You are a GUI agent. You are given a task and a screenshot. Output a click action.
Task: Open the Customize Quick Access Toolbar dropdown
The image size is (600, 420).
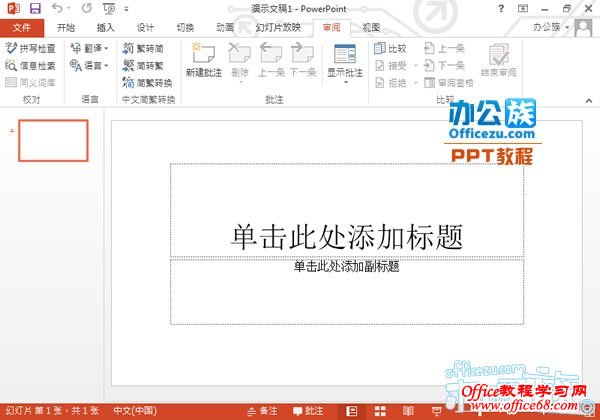pos(126,9)
